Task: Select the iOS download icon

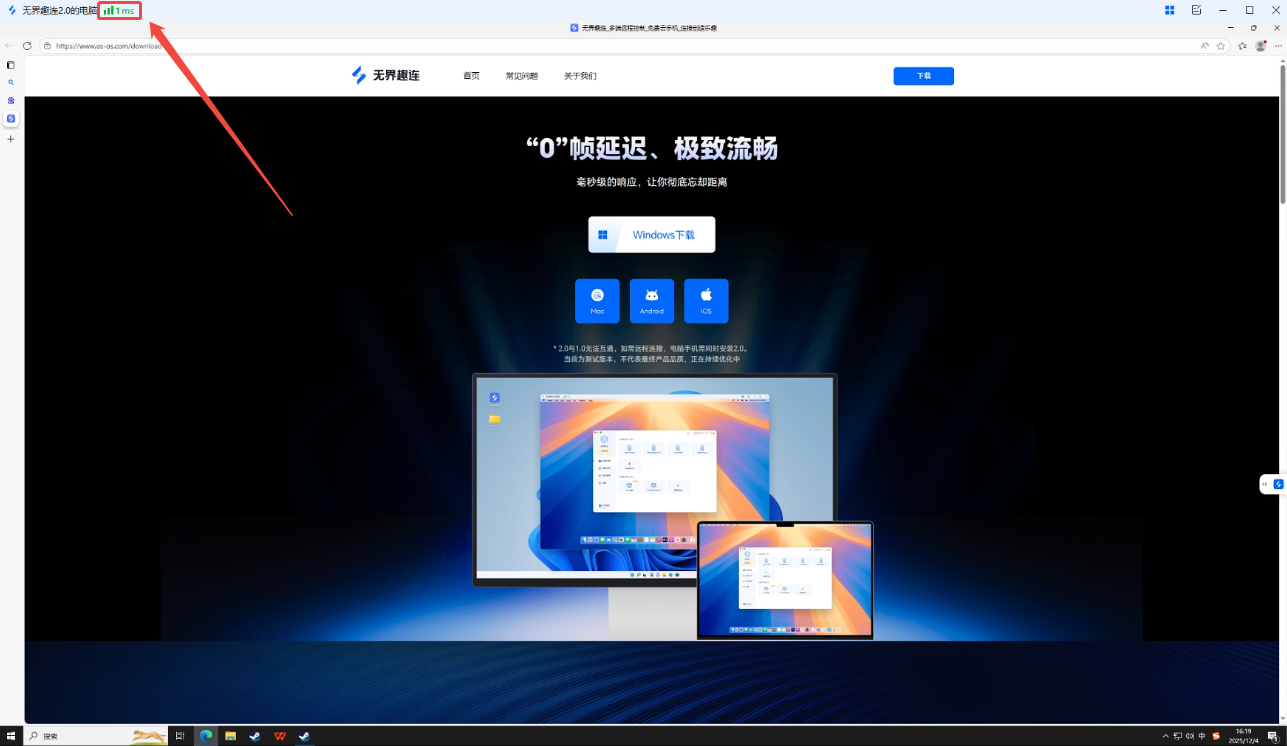Action: [707, 300]
